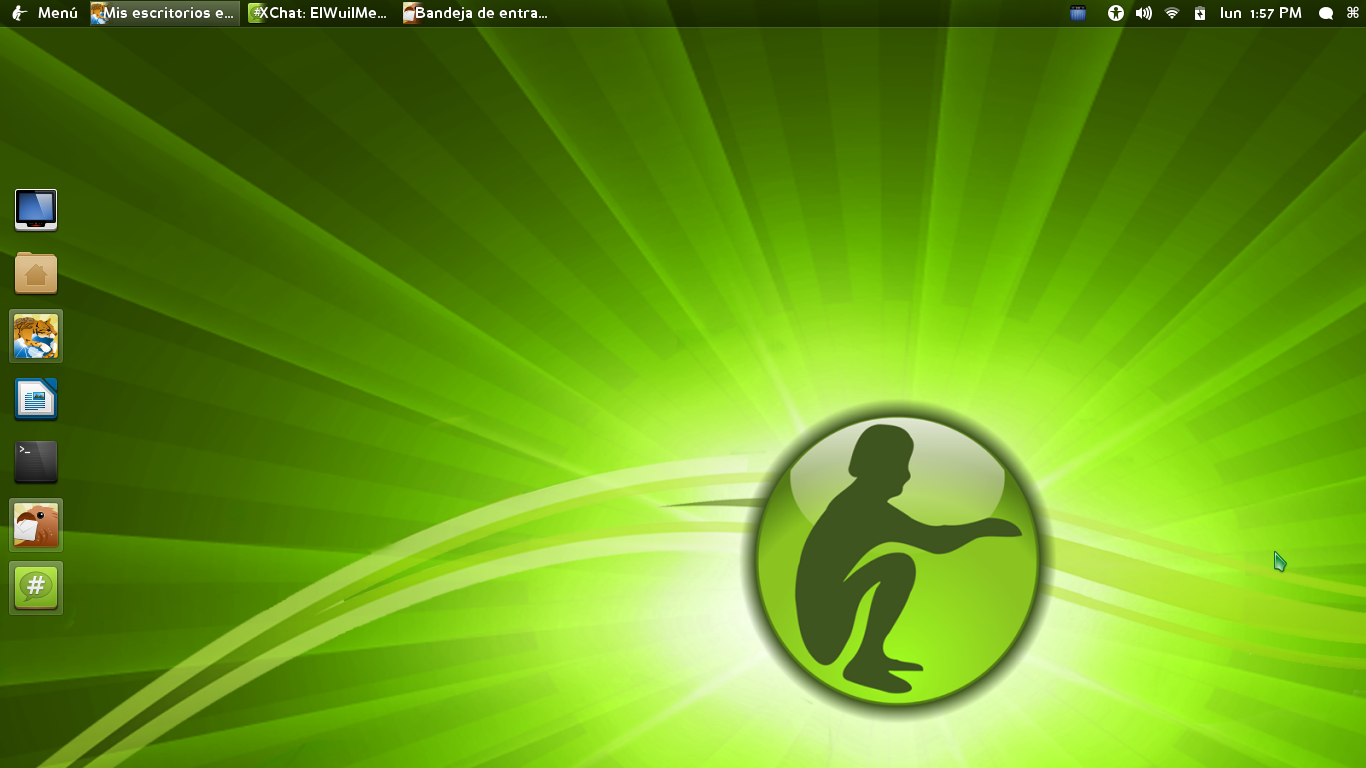Open the Wi-Fi network icon
This screenshot has width=1366, height=768.
coord(1172,13)
